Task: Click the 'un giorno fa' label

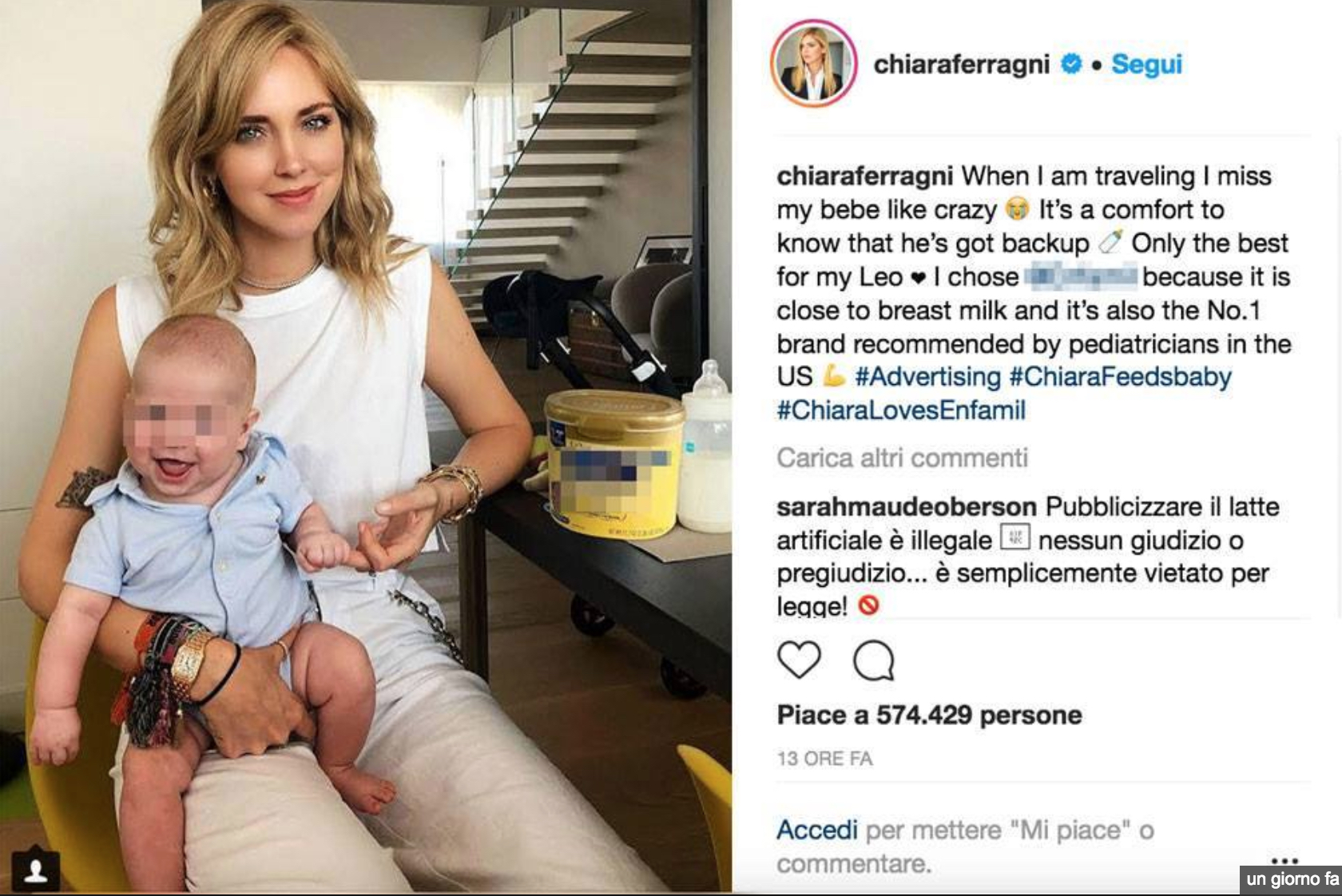Action: pos(1292,879)
